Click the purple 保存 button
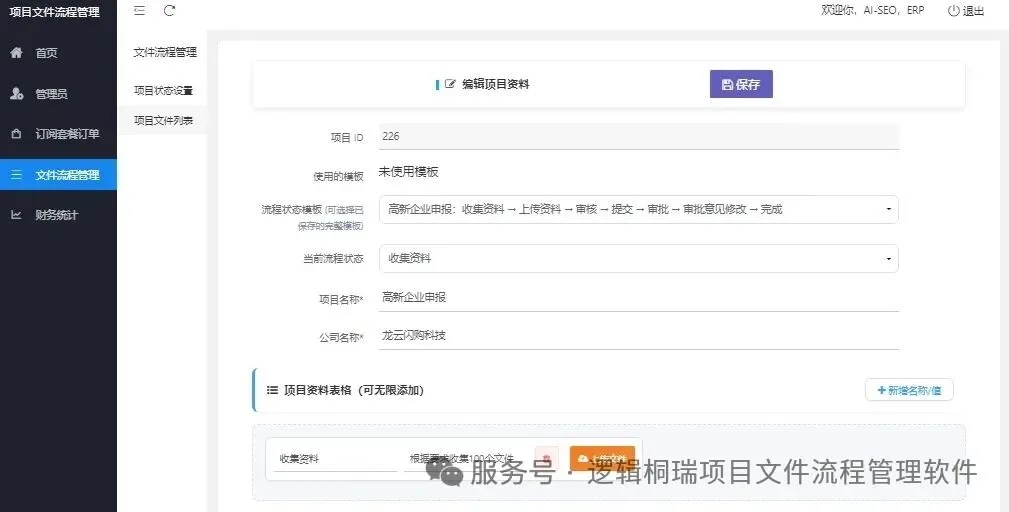This screenshot has height=512, width=1009. pyautogui.click(x=741, y=84)
